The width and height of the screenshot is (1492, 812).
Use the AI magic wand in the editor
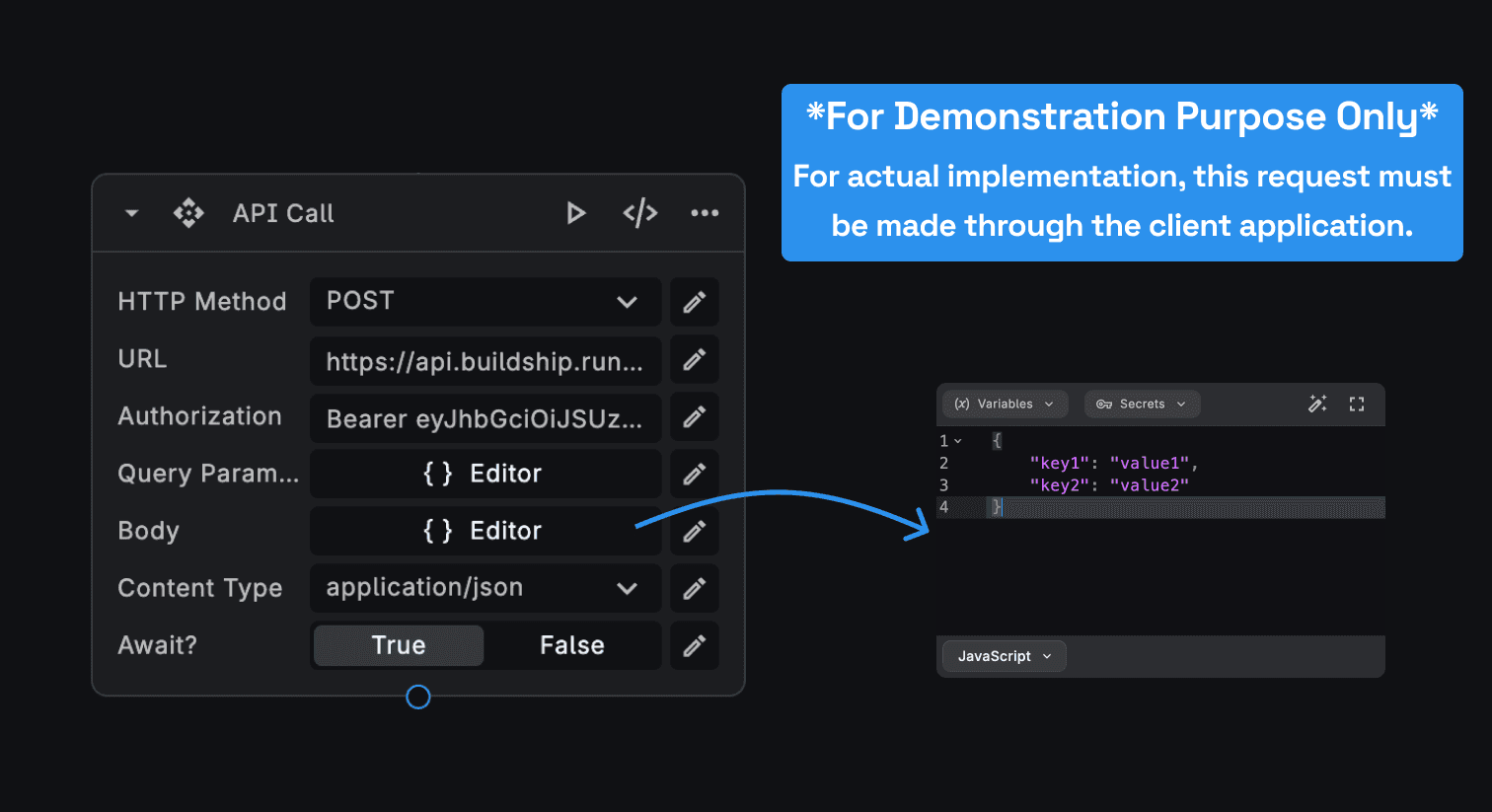point(1317,404)
